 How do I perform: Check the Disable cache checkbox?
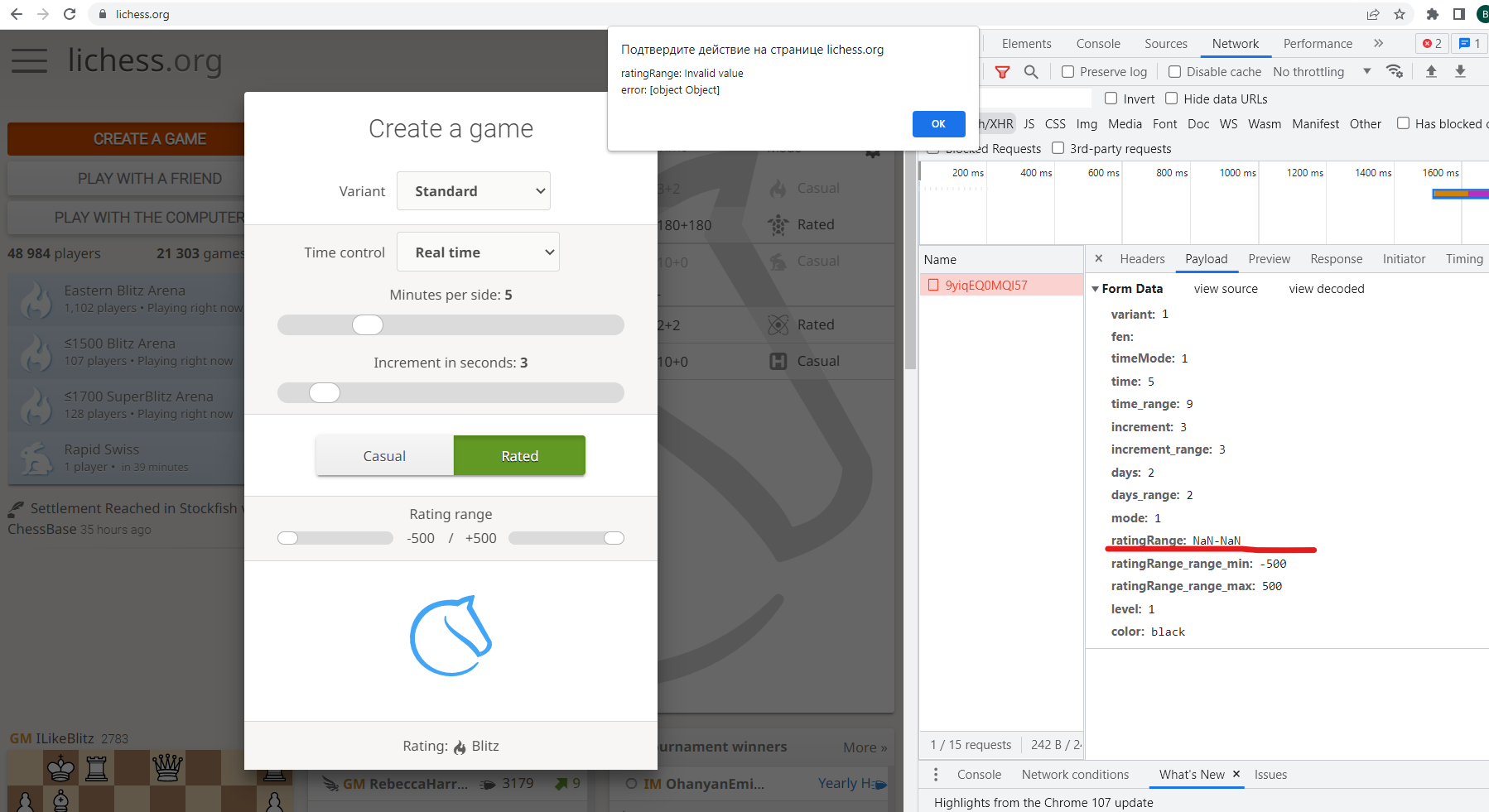point(1174,72)
